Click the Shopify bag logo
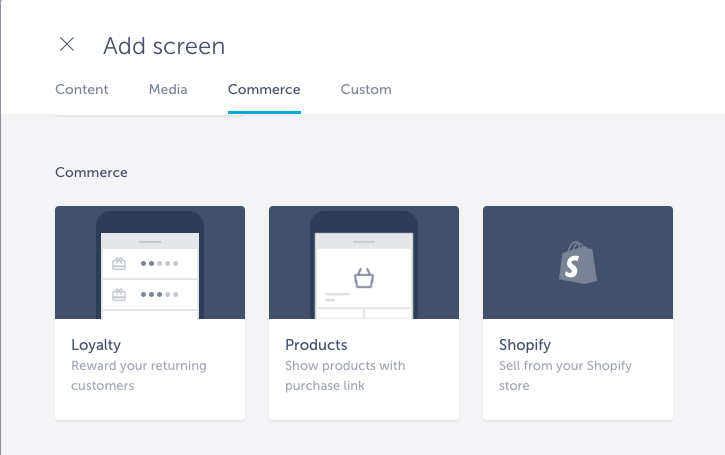Image resolution: width=725 pixels, height=455 pixels. point(578,262)
